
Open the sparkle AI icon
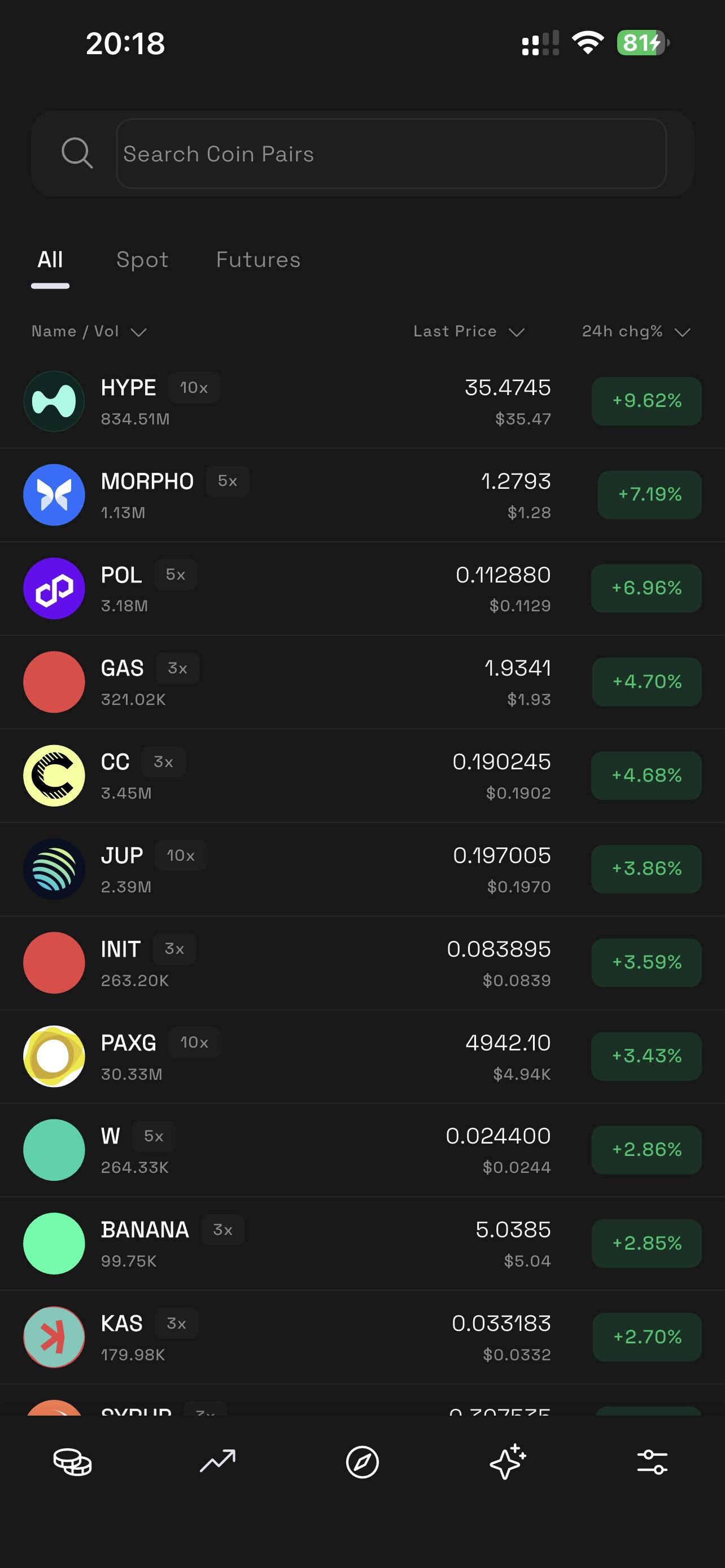pos(507,1461)
